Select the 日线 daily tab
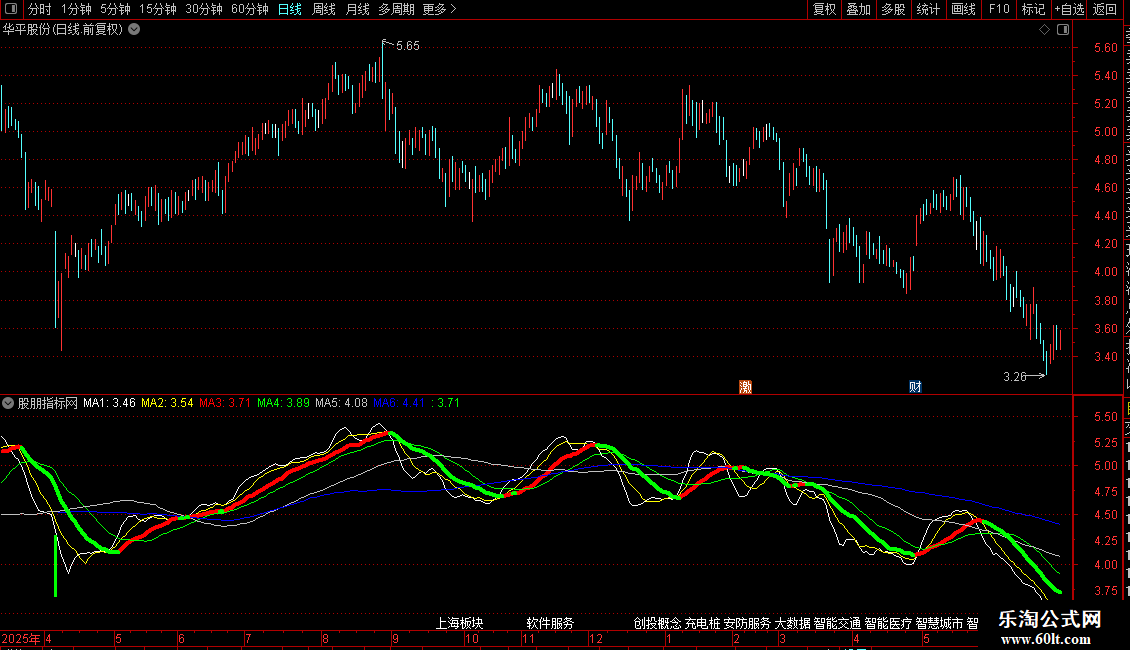 290,9
